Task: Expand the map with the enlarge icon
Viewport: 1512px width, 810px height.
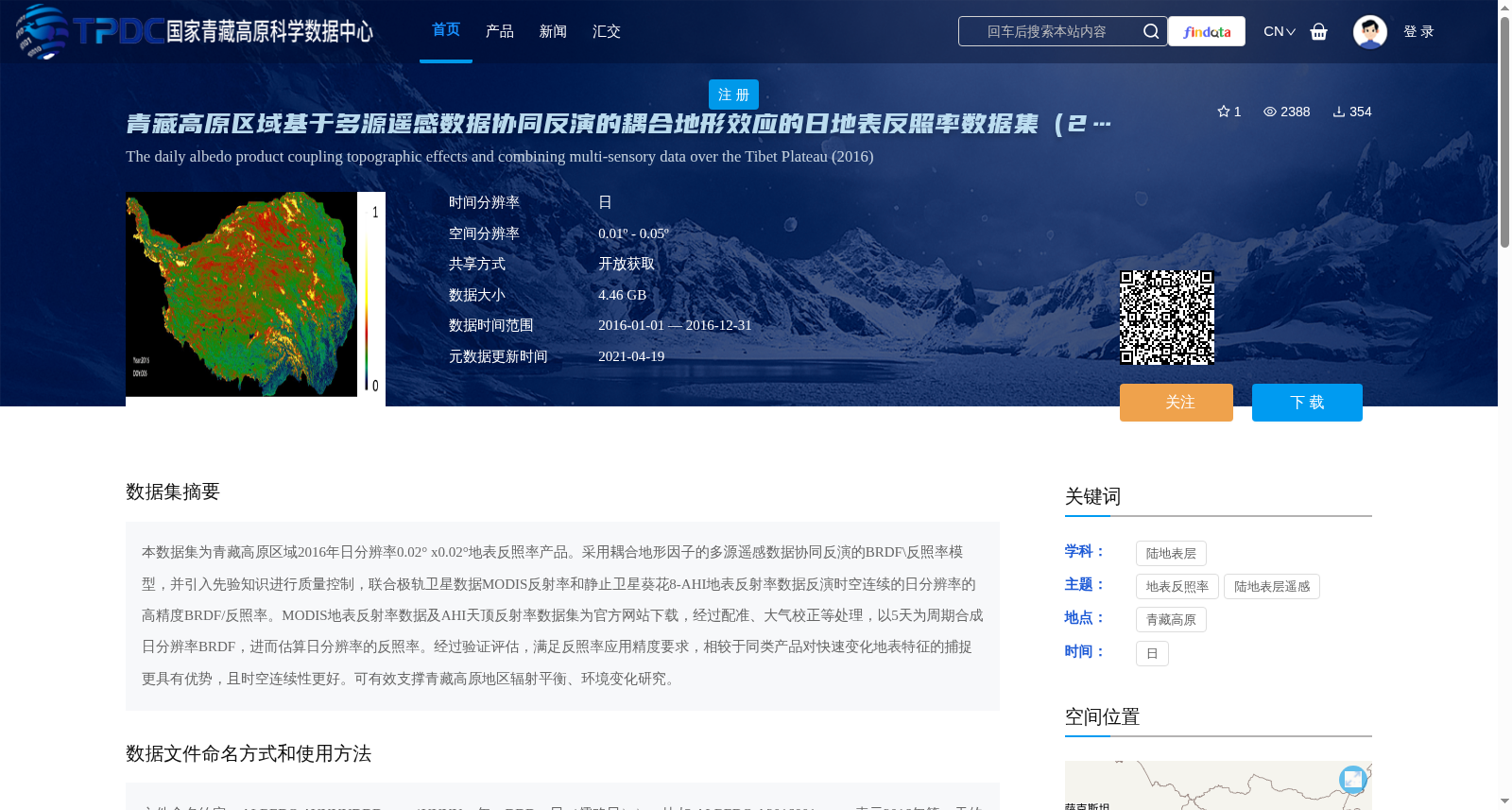Action: (x=1353, y=779)
